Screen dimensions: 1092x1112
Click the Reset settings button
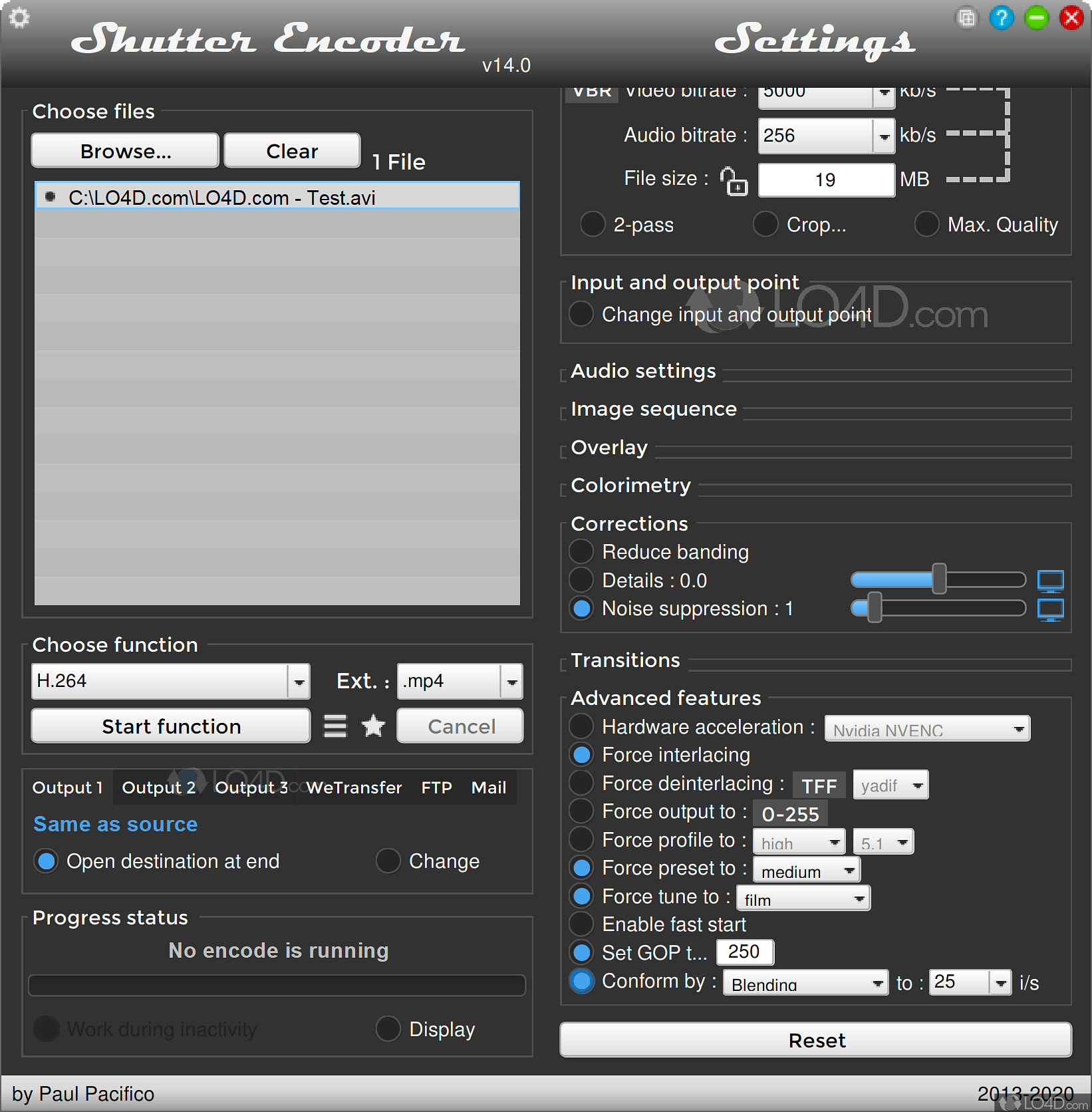tap(816, 1040)
